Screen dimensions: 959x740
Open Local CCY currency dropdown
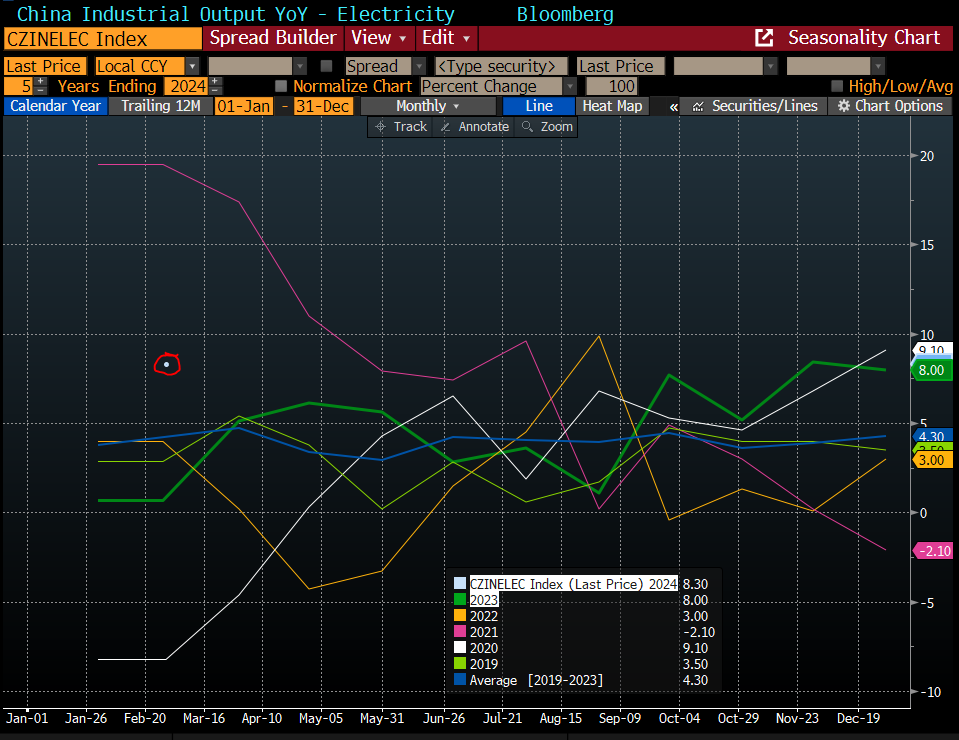click(x=192, y=65)
